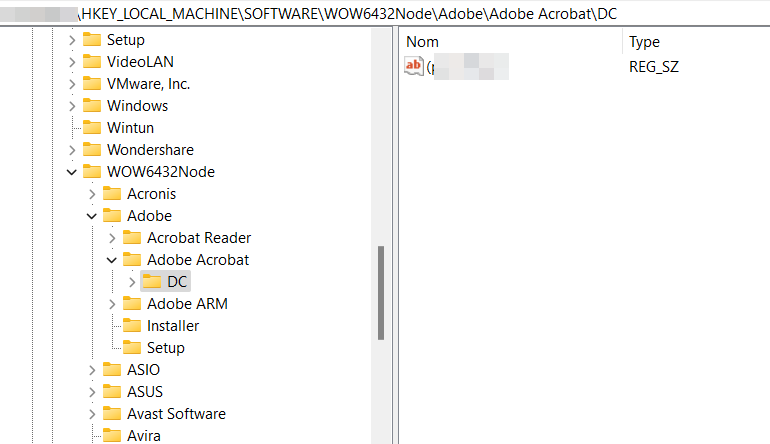770x444 pixels.
Task: Click the Wondershare folder icon
Action: [92, 149]
